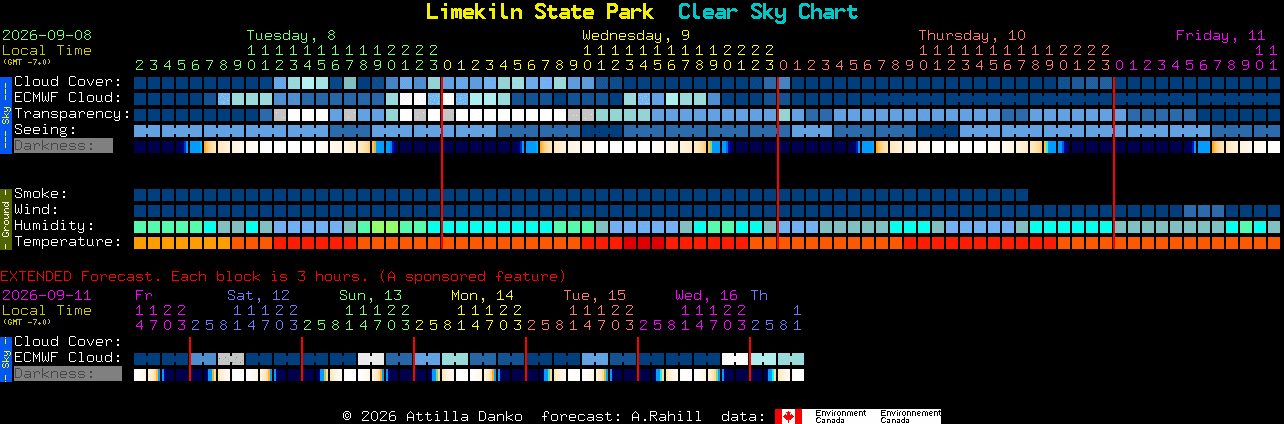Image resolution: width=1284 pixels, height=424 pixels.
Task: Click the blue Sky sidebar label
Action: pos(5,113)
